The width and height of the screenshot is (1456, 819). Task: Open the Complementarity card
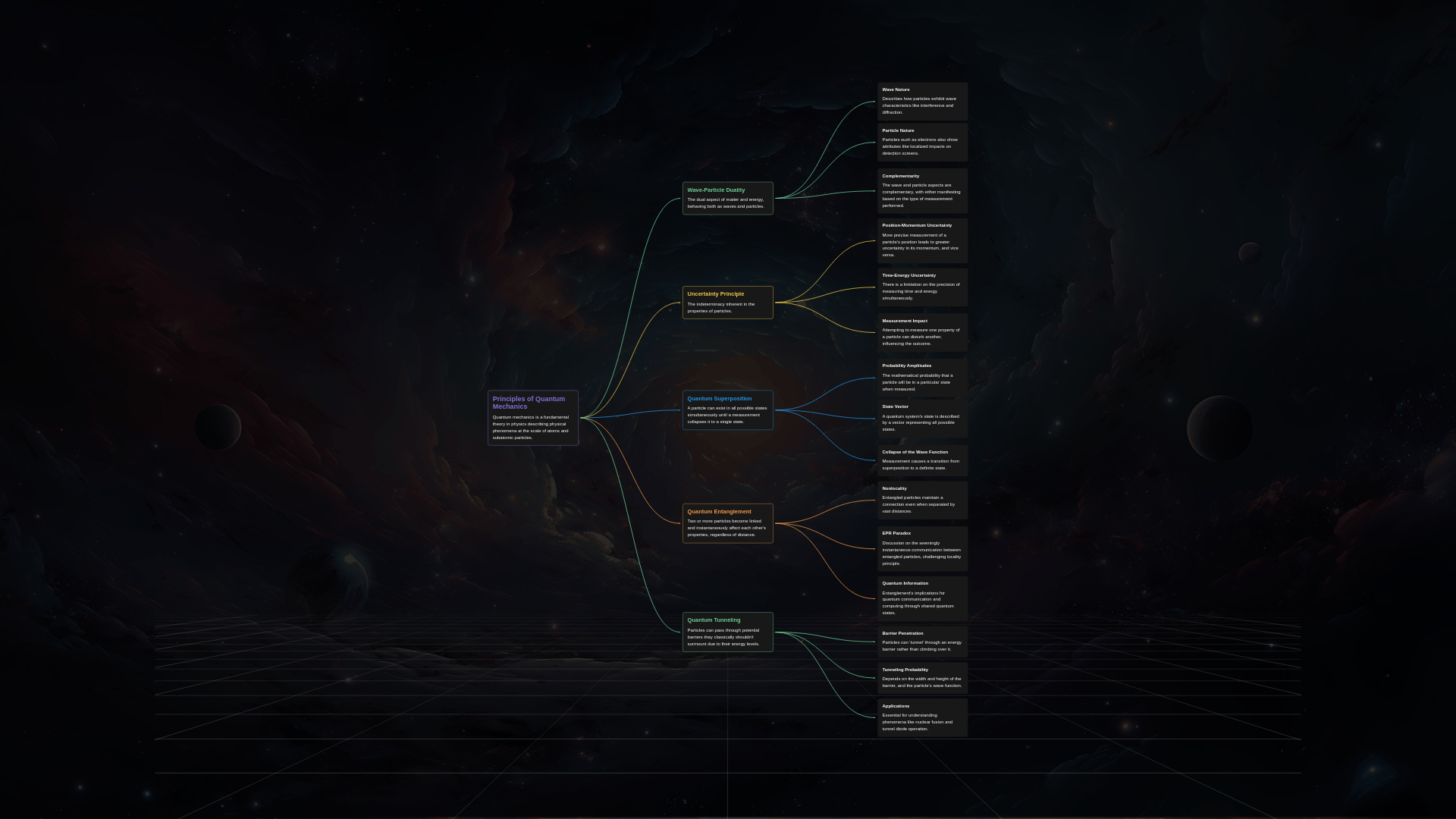click(922, 190)
